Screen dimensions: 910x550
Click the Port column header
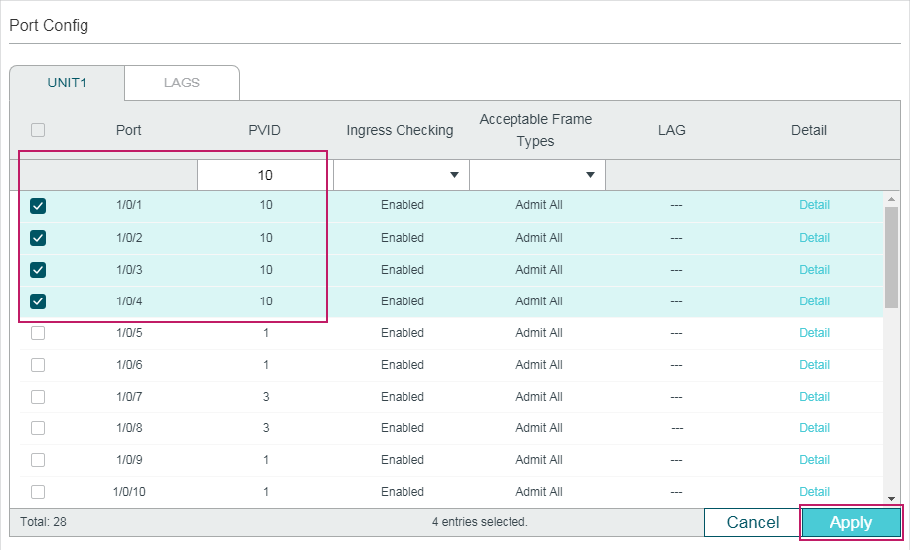128,130
